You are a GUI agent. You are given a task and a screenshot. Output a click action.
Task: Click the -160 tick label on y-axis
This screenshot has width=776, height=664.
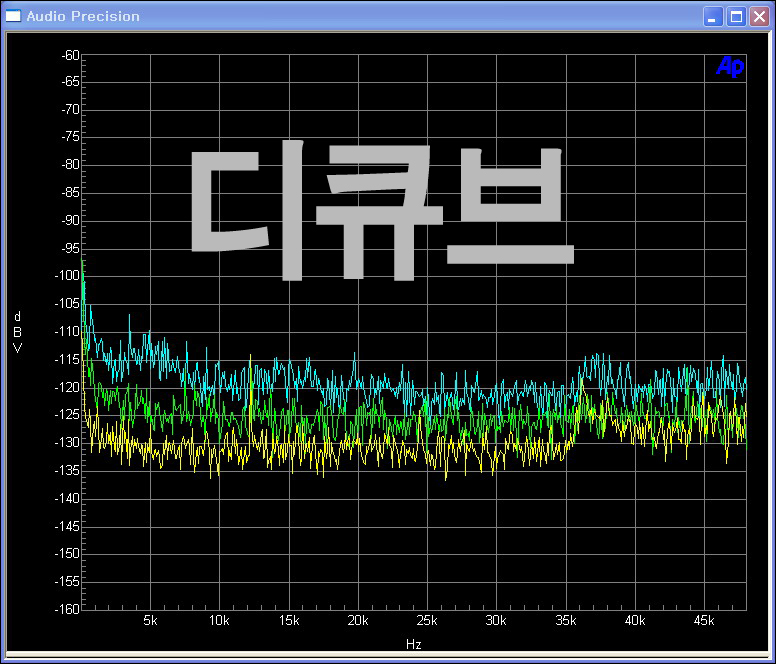coord(66,608)
